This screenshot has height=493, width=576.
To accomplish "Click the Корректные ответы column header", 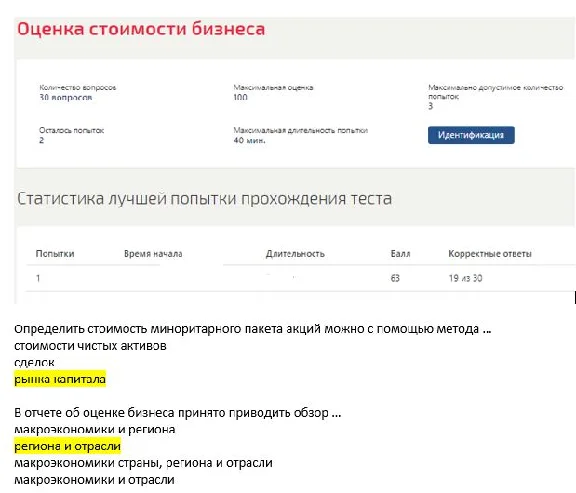I will click(x=490, y=254).
